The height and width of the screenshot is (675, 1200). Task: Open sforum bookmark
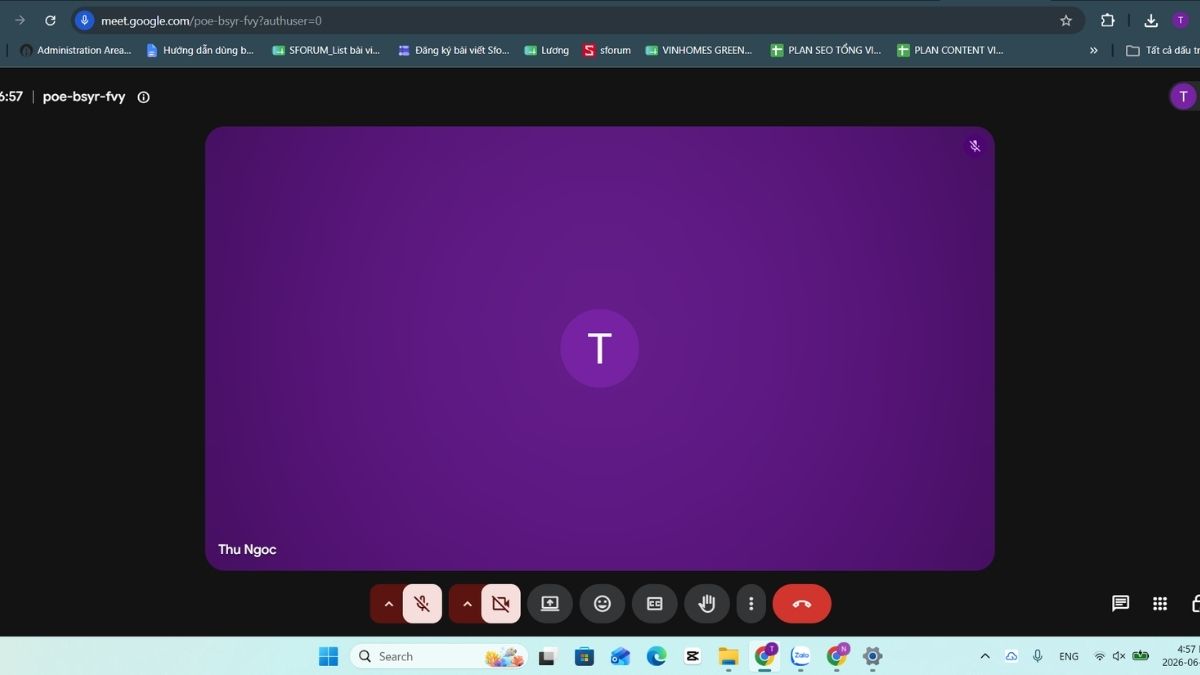pos(607,50)
